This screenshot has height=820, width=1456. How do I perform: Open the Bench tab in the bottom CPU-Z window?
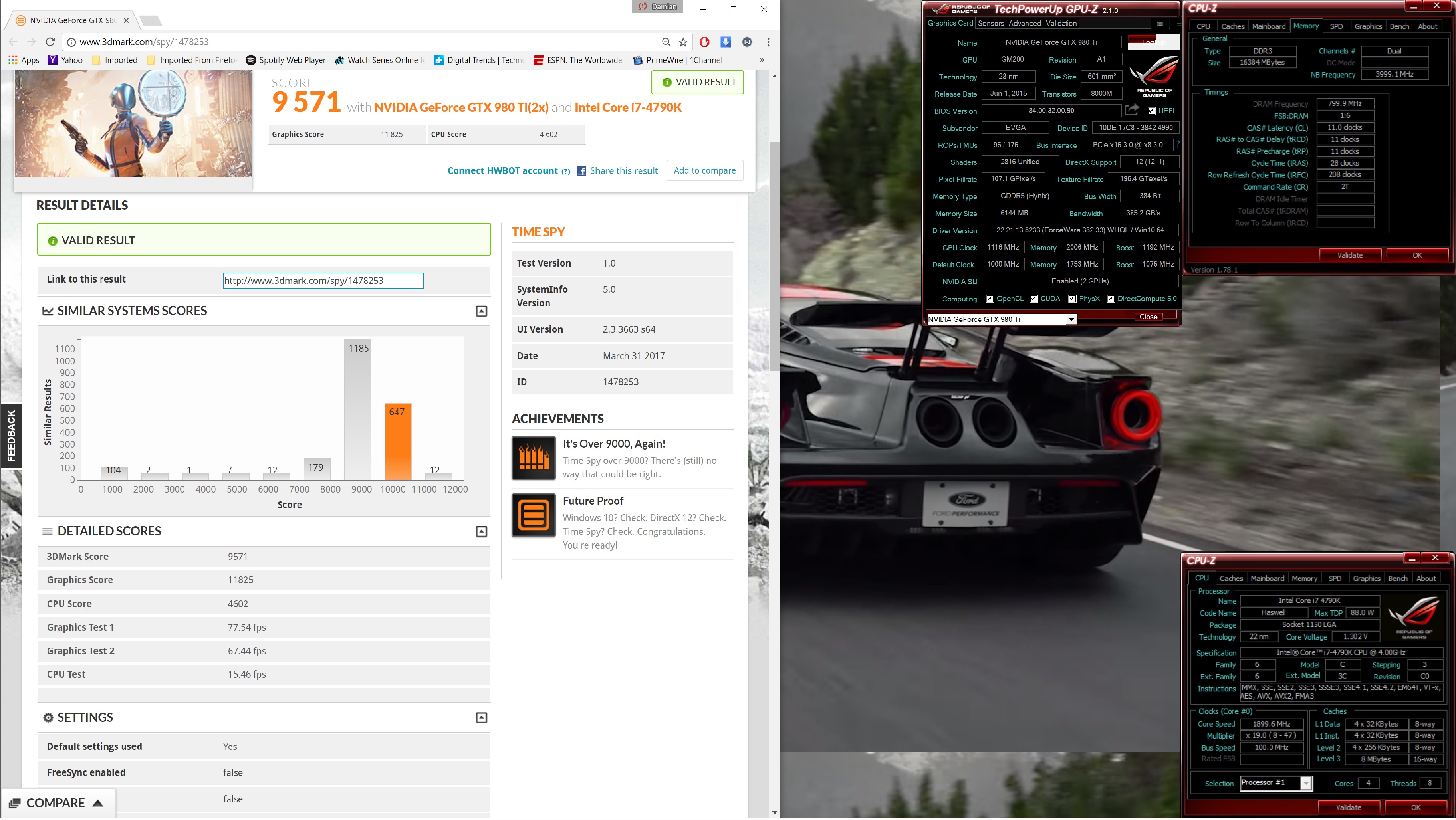pyautogui.click(x=1397, y=578)
